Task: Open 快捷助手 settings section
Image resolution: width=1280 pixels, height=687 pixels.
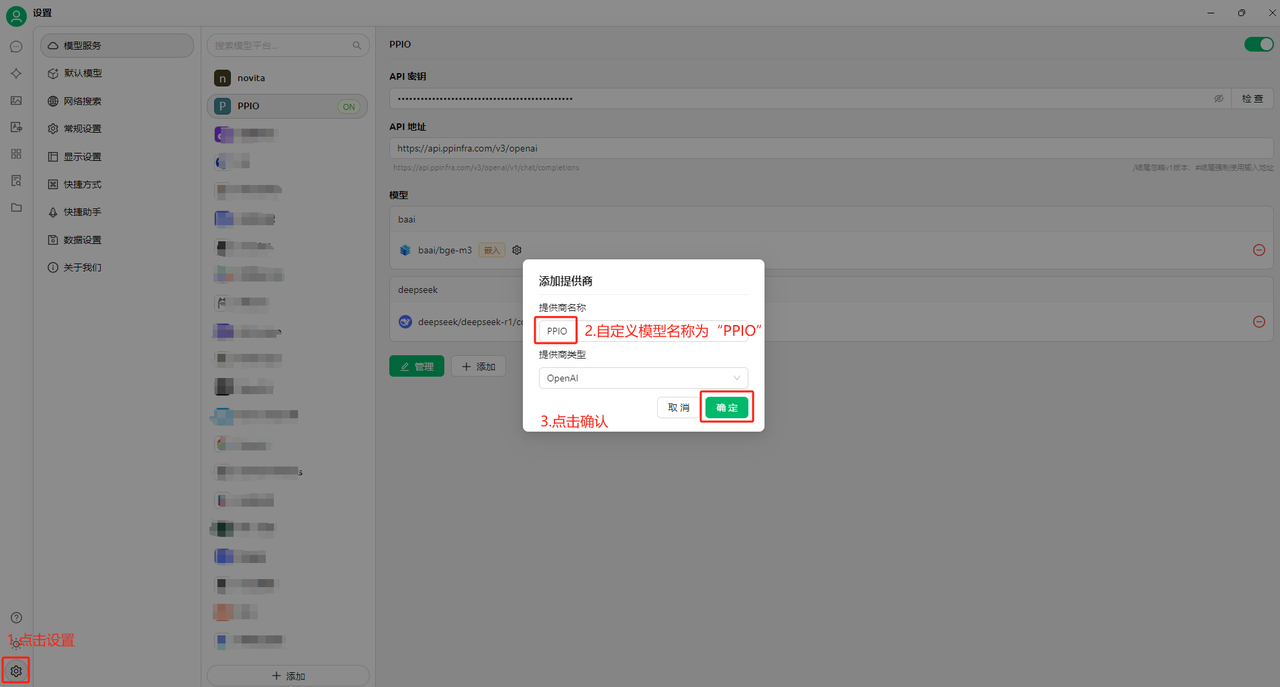Action: [x=117, y=212]
